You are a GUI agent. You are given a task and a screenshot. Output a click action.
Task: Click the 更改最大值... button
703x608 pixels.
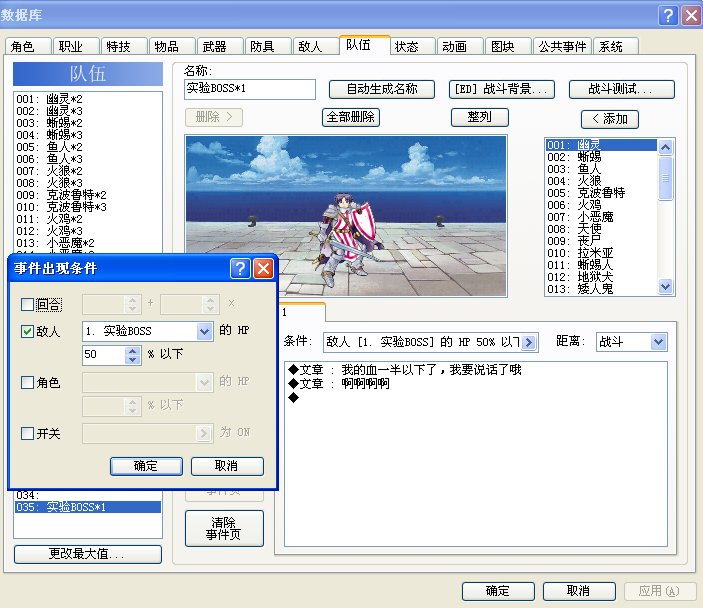[87, 554]
